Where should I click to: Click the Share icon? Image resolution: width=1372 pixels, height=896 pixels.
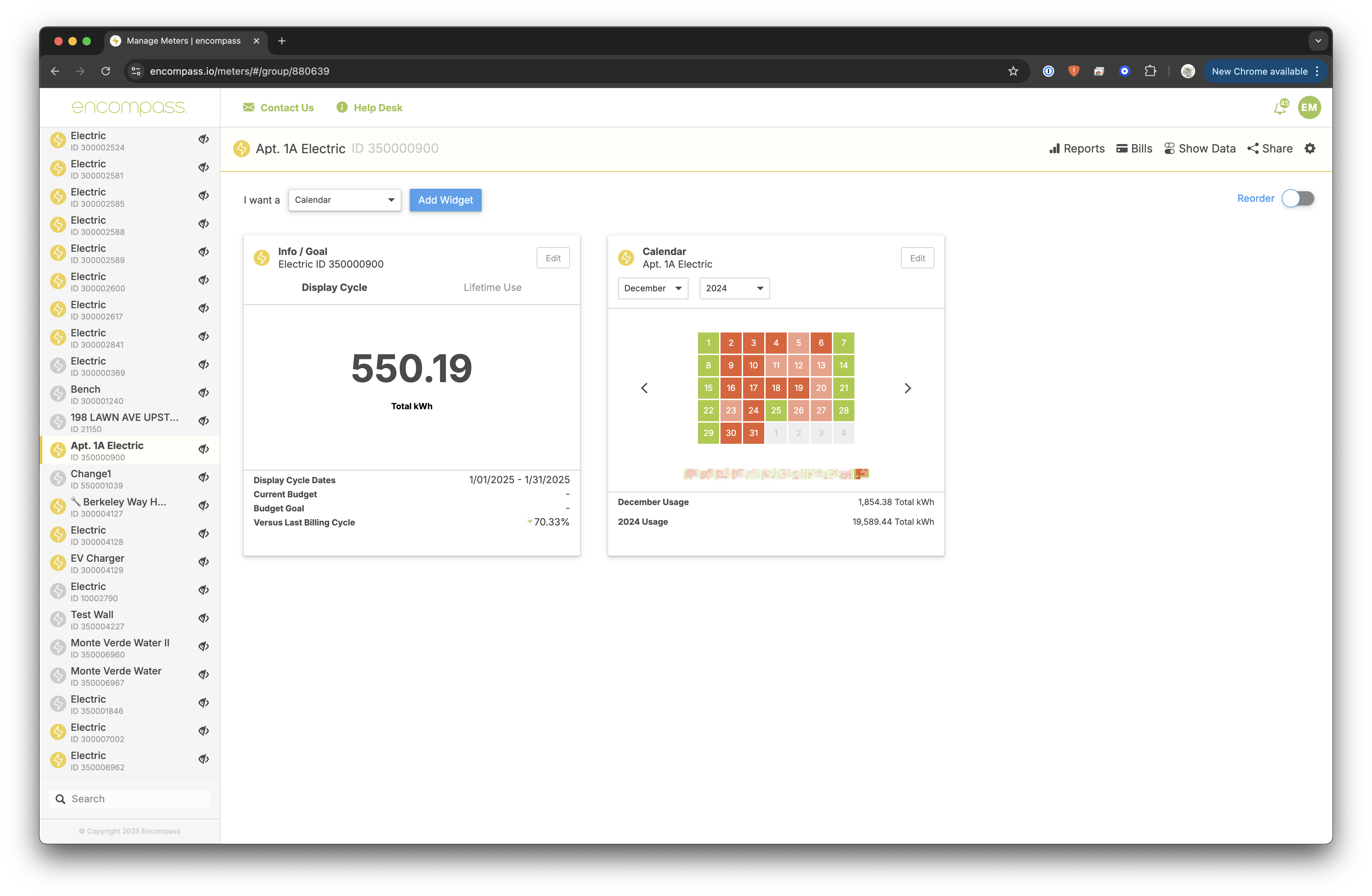point(1253,149)
